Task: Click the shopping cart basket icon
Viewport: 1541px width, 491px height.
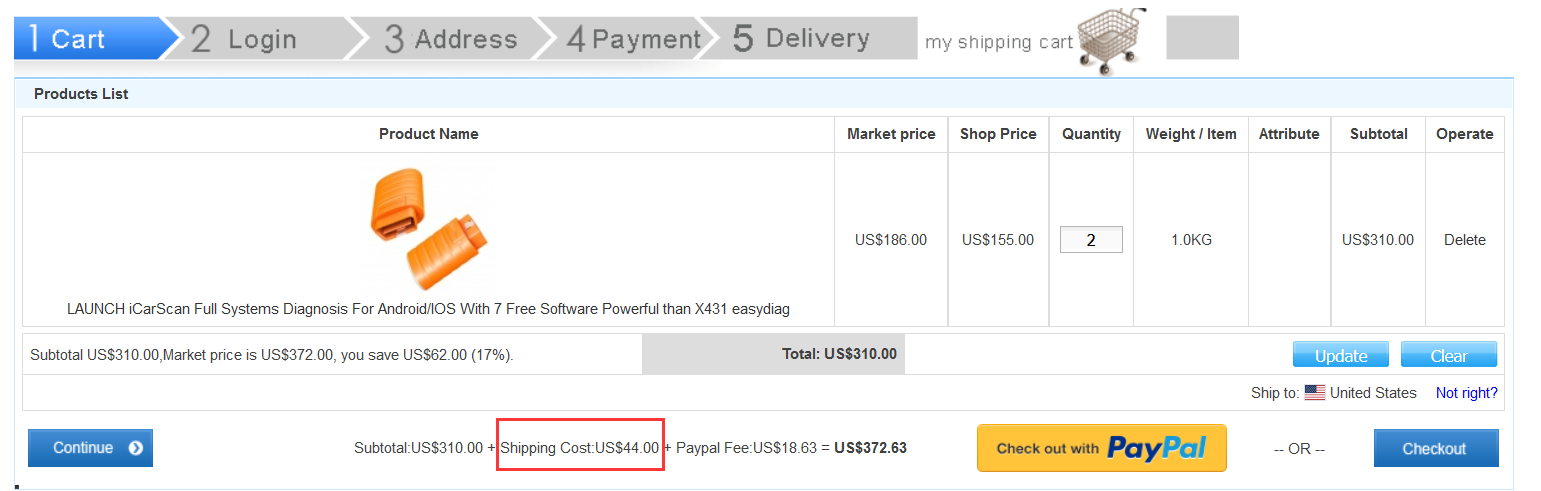Action: coord(1112,41)
